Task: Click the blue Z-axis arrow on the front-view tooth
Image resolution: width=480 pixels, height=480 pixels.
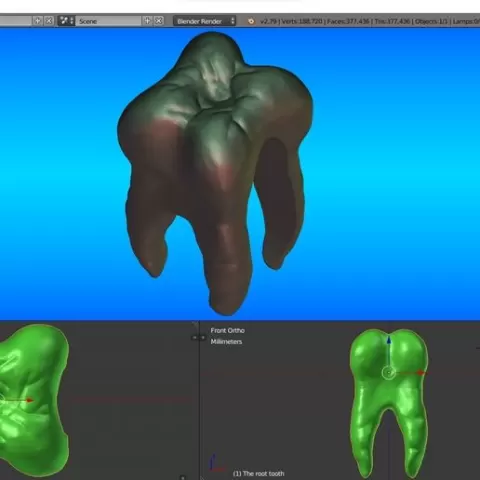Action: [x=389, y=341]
